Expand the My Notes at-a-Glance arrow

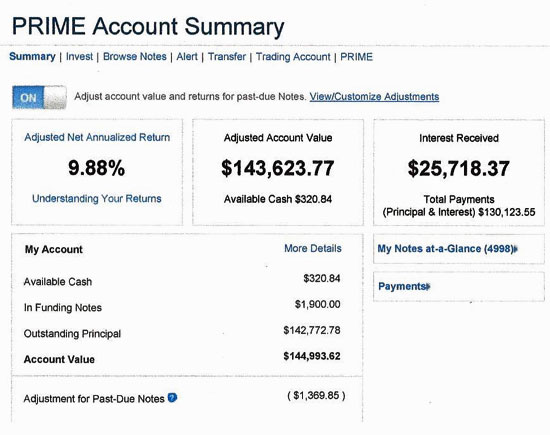(x=515, y=249)
